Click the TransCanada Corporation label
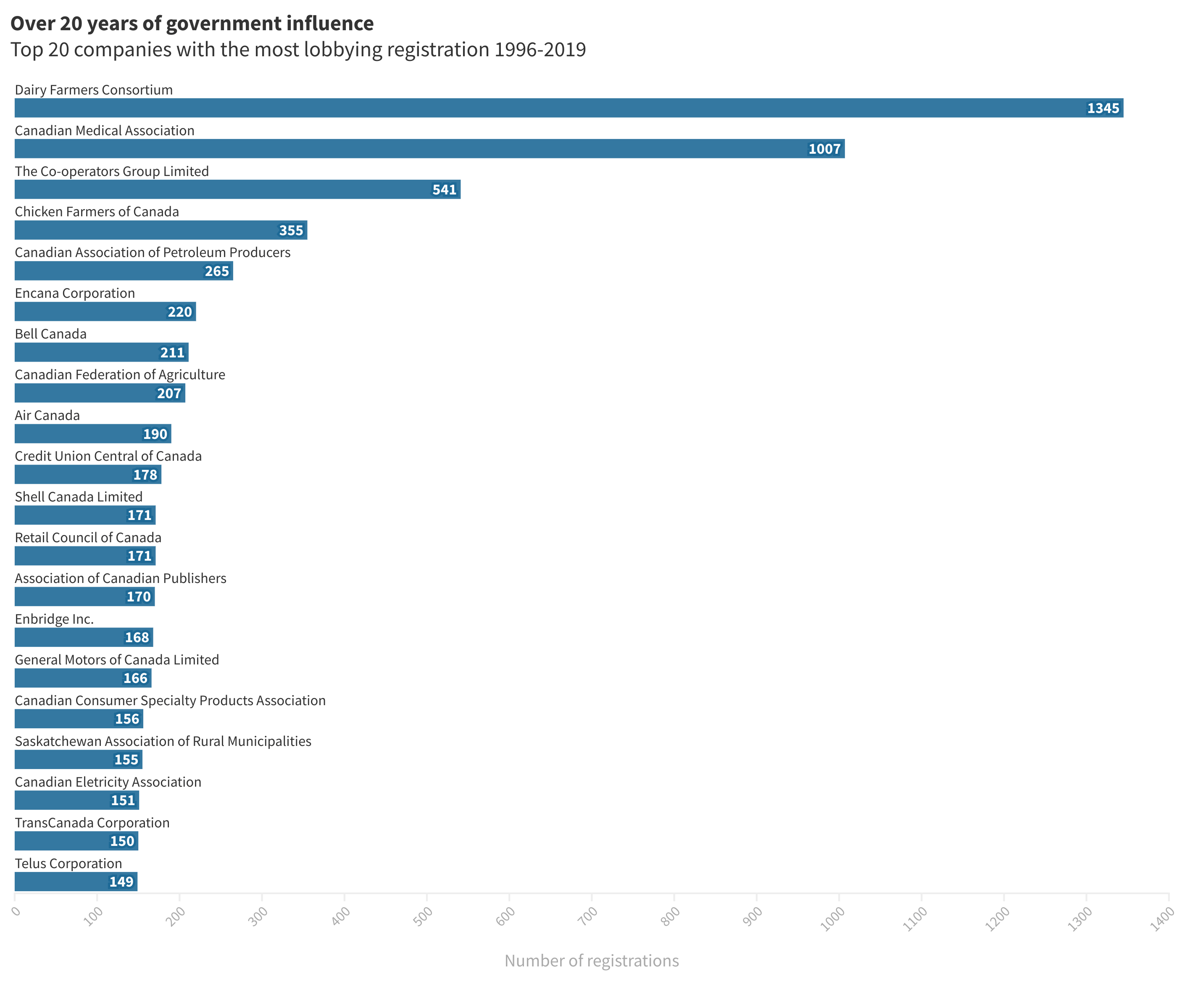1195x1008 pixels. (92, 823)
